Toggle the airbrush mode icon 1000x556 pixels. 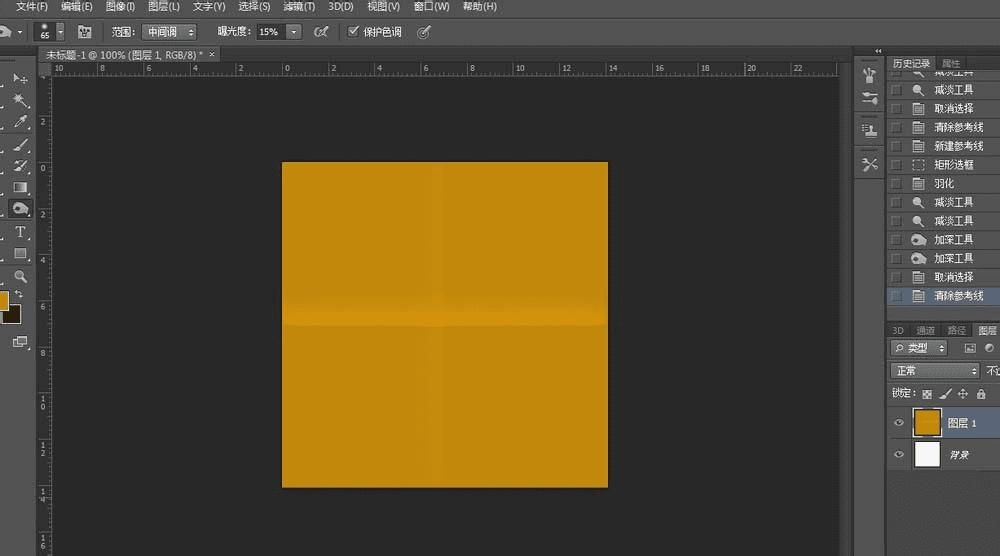point(321,32)
